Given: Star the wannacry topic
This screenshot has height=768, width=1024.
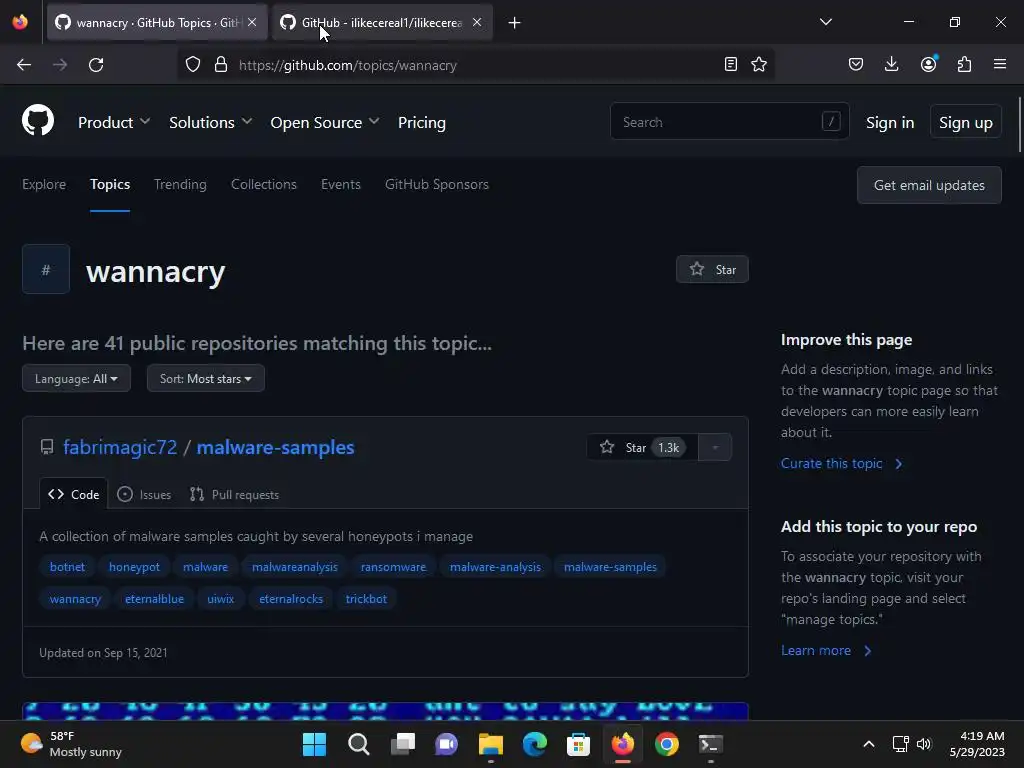Looking at the screenshot, I should point(712,269).
